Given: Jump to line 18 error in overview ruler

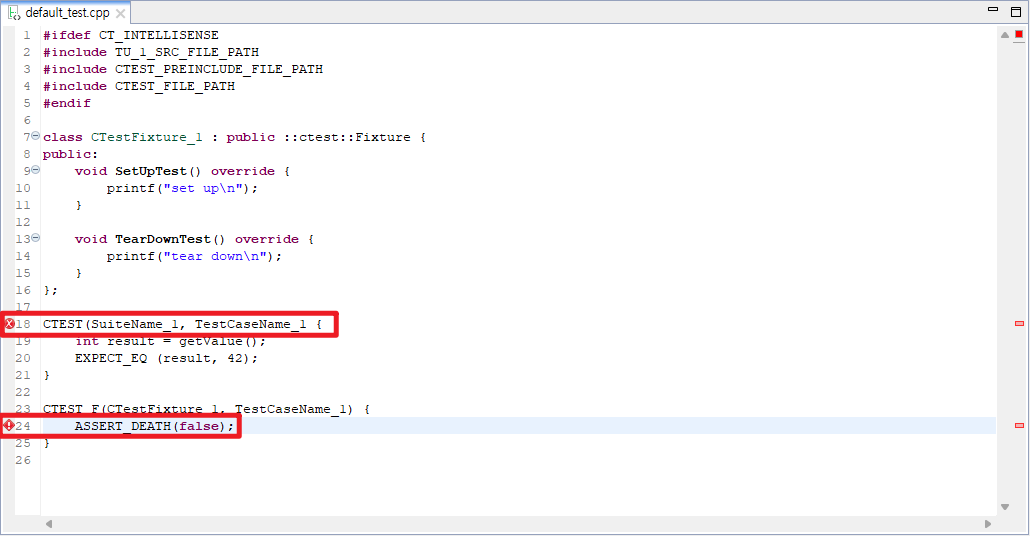Looking at the screenshot, I should [x=1019, y=323].
